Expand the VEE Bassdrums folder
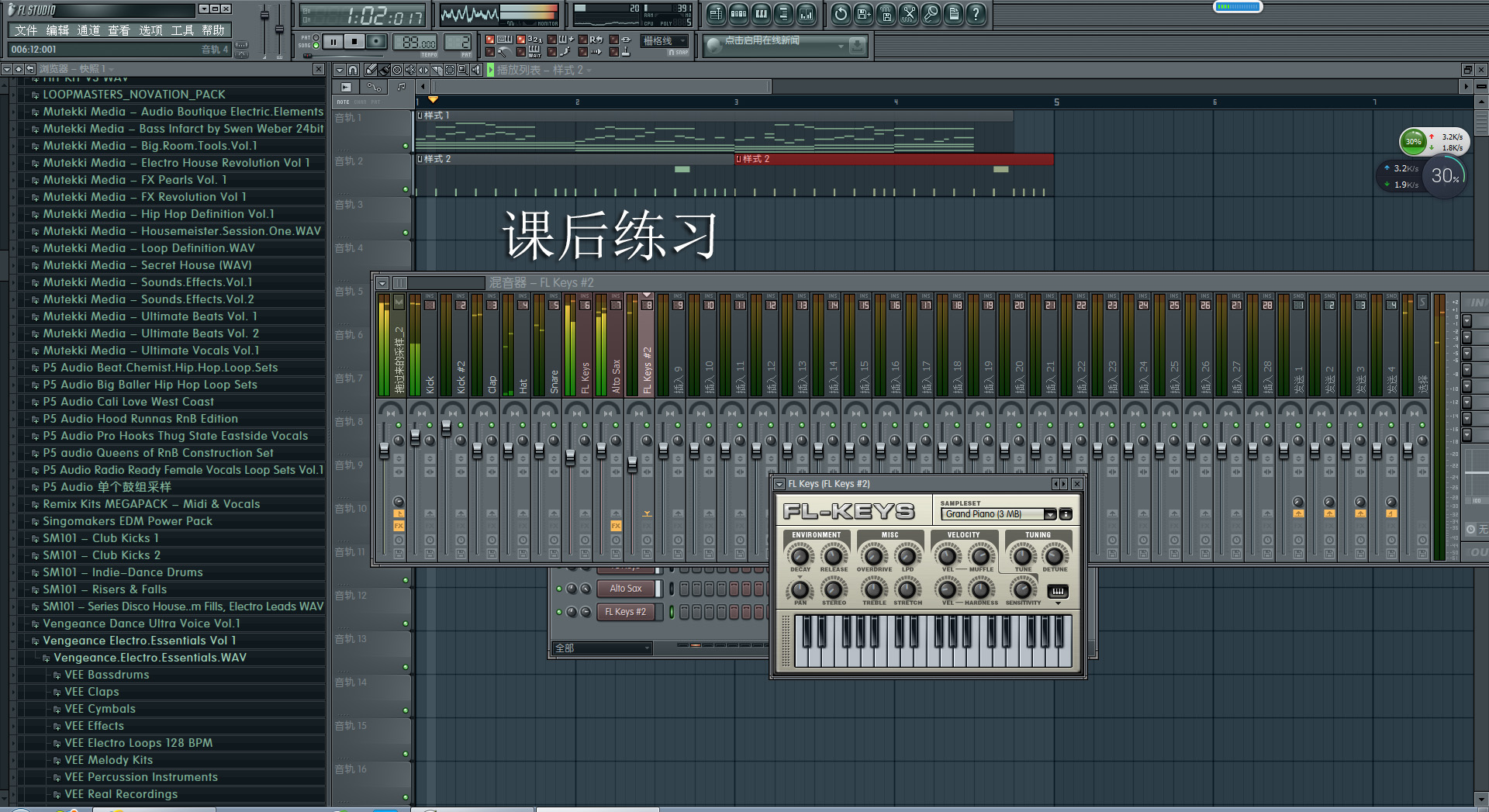1489x812 pixels. 57,676
